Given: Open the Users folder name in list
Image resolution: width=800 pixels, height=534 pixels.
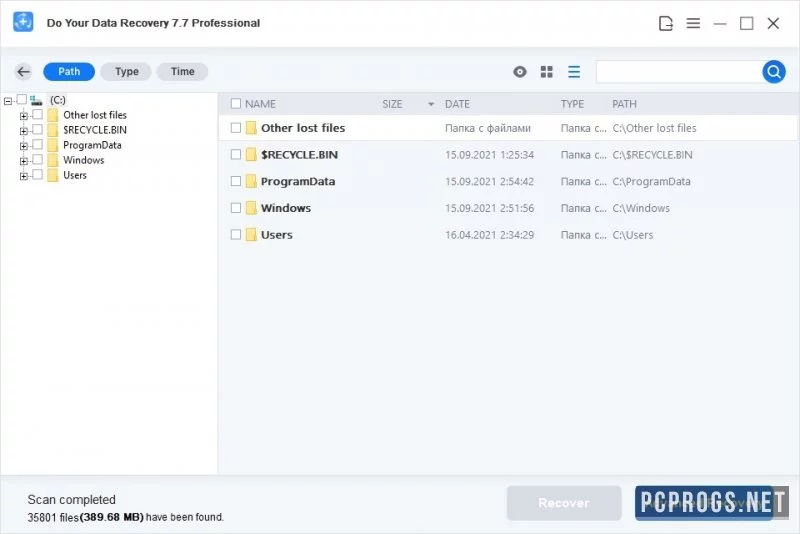Looking at the screenshot, I should 277,235.
